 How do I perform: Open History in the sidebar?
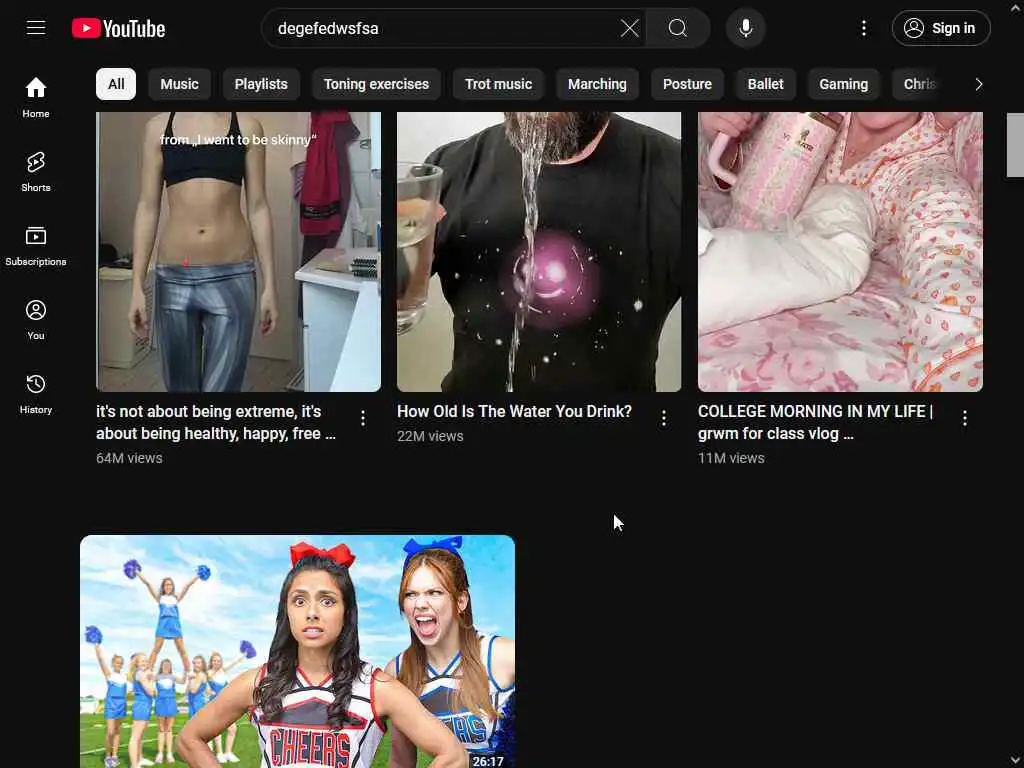click(x=36, y=394)
